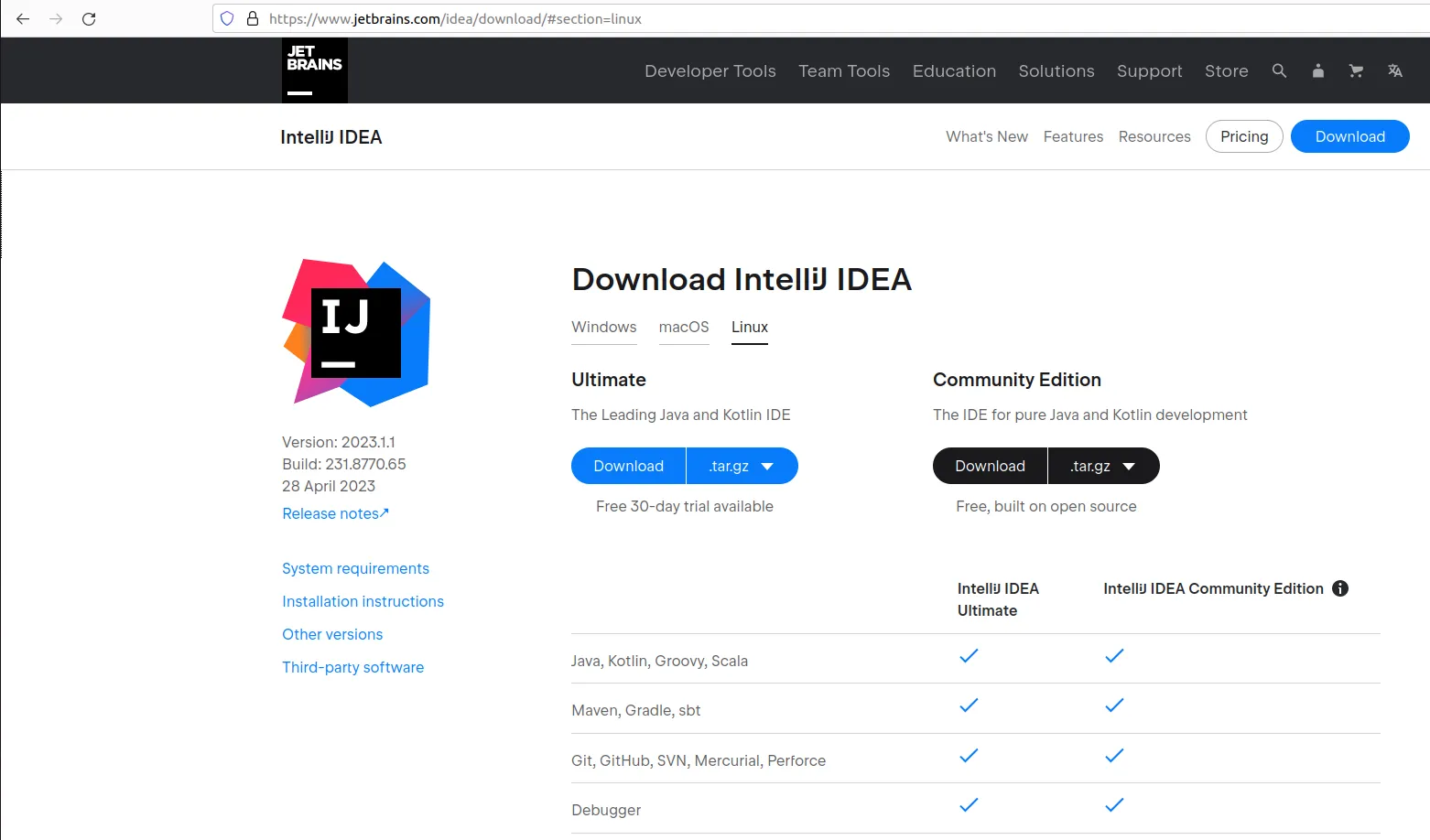Open Team Tools menu
This screenshot has width=1430, height=840.
pos(844,71)
